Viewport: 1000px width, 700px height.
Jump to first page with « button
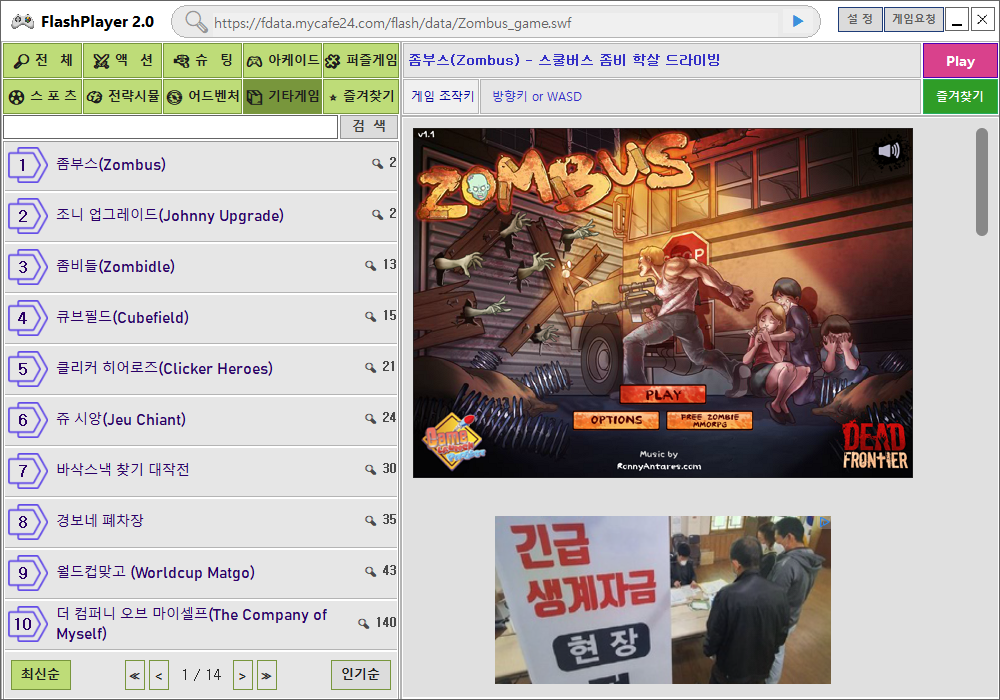click(135, 676)
